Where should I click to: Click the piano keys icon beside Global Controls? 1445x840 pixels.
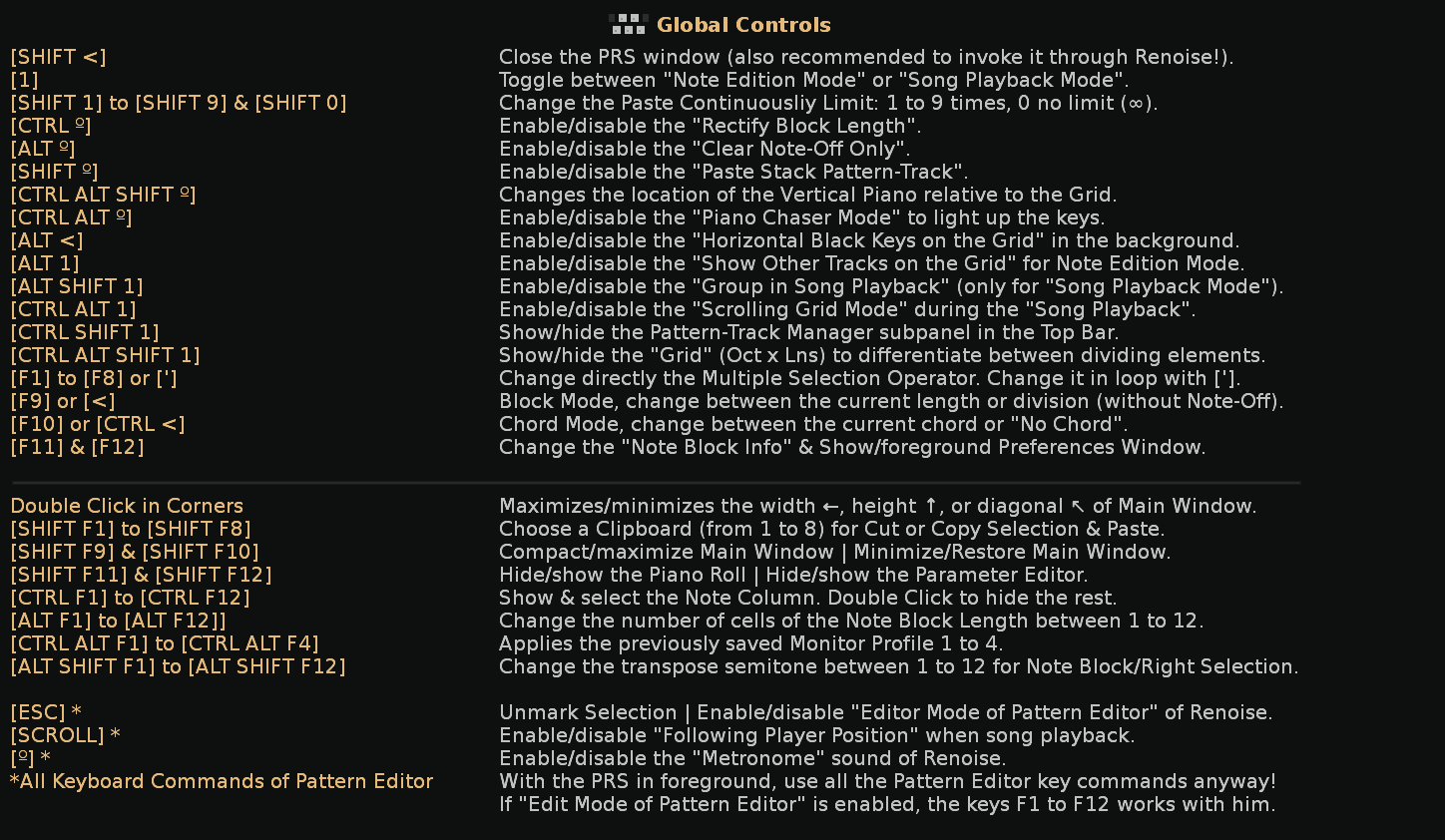point(629,24)
